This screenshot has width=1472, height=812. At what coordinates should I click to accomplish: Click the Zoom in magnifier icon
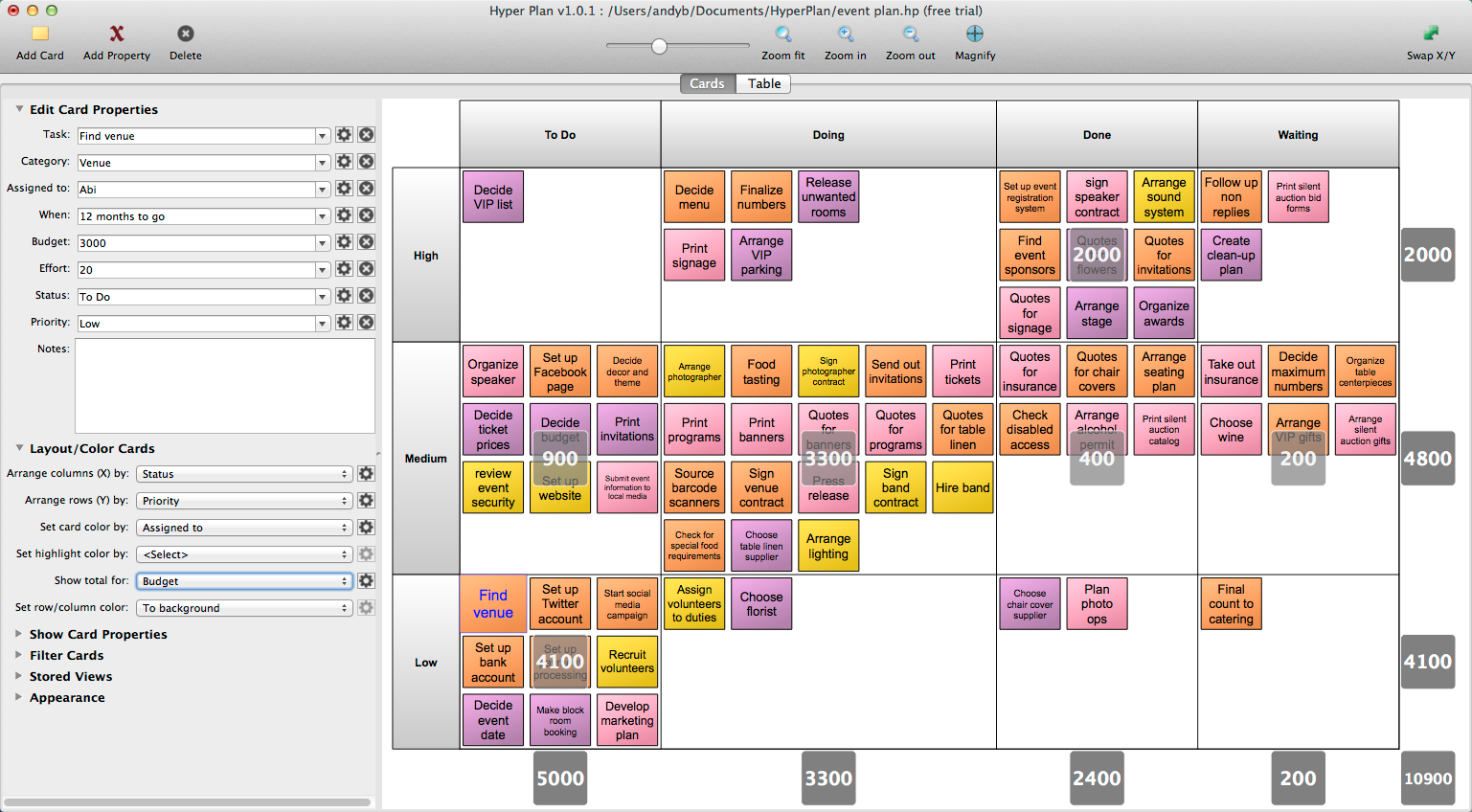[x=846, y=34]
